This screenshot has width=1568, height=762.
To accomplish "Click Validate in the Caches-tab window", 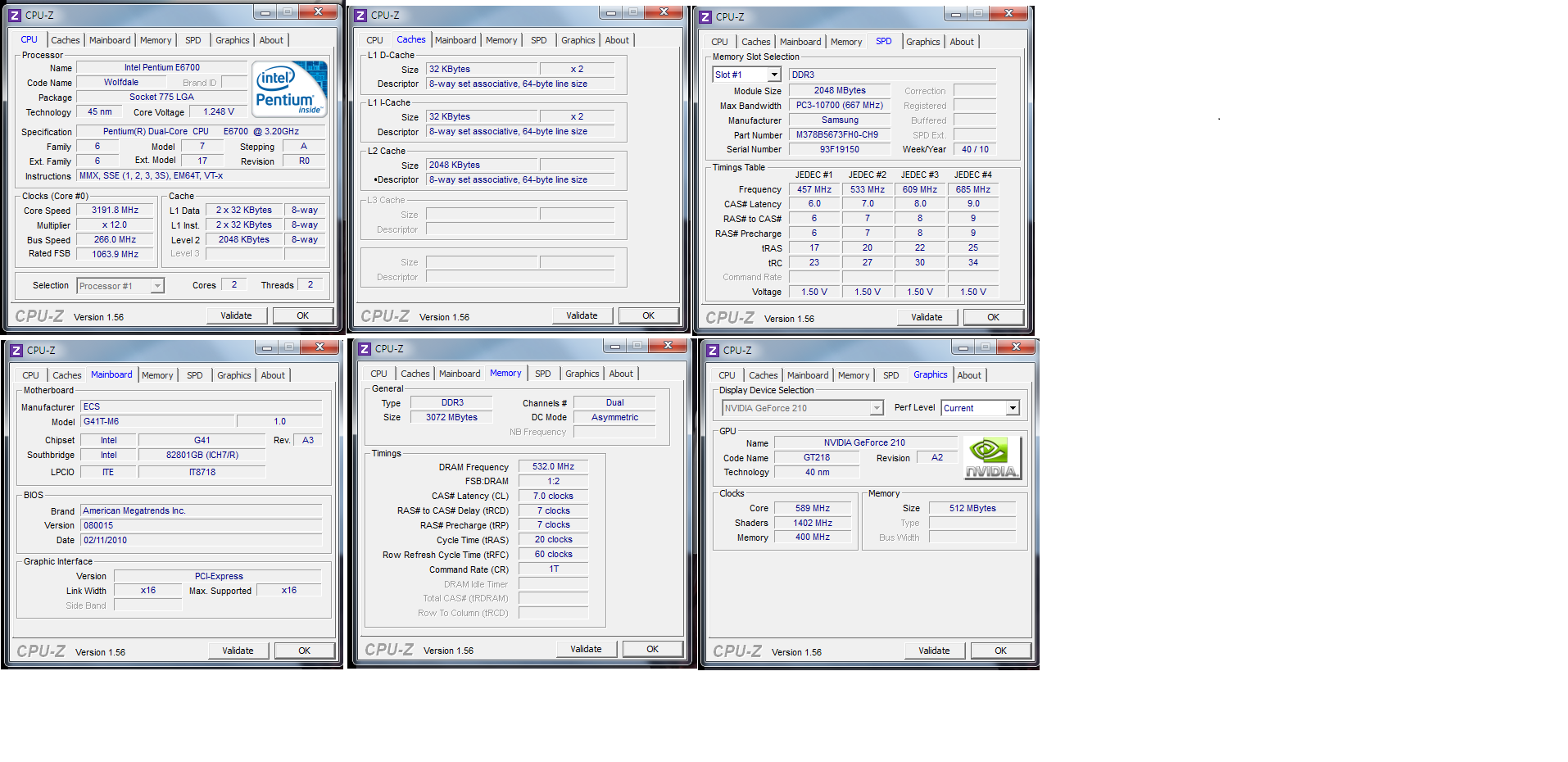I will coord(582,315).
